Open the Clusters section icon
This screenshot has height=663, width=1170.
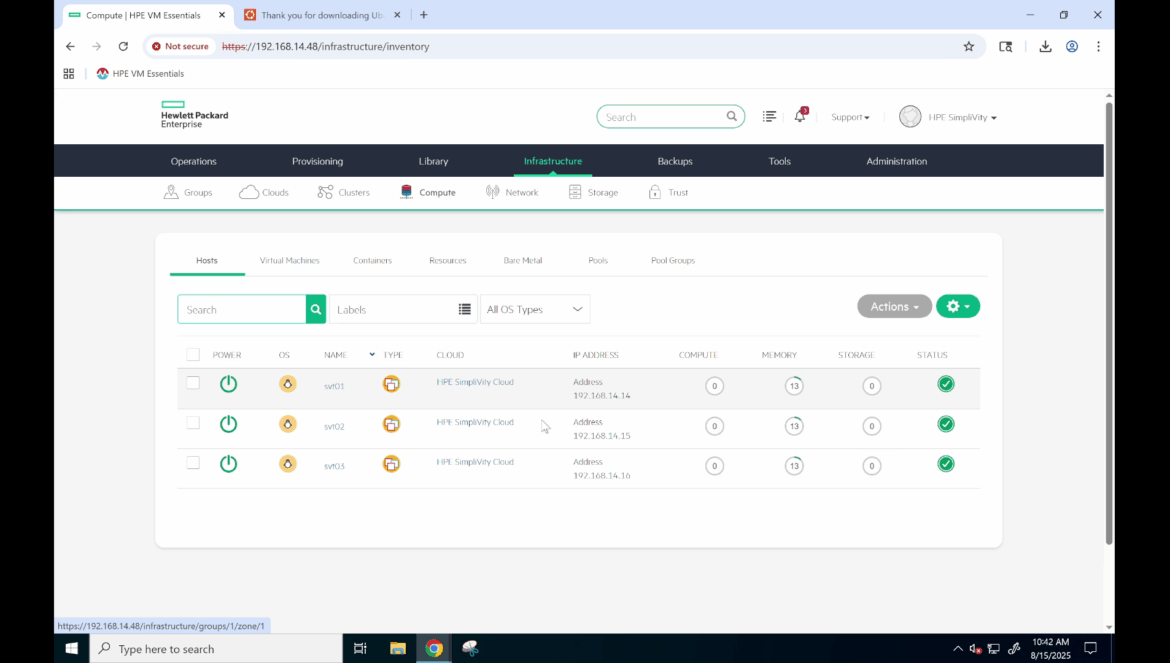tap(325, 192)
